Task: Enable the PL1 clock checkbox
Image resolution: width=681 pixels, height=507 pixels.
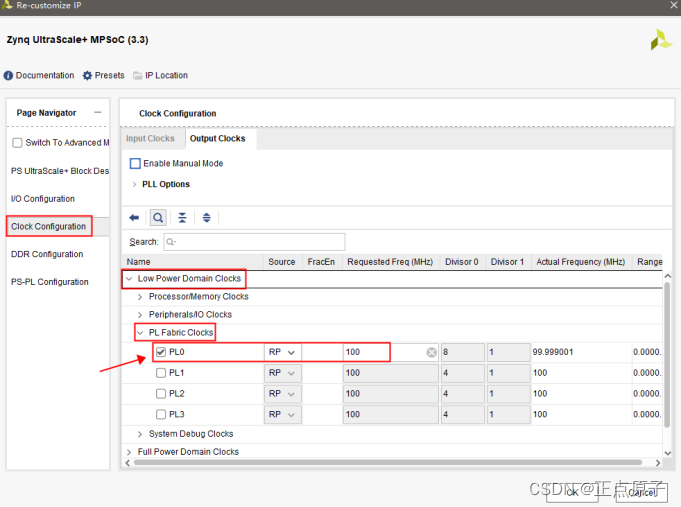Action: click(161, 373)
